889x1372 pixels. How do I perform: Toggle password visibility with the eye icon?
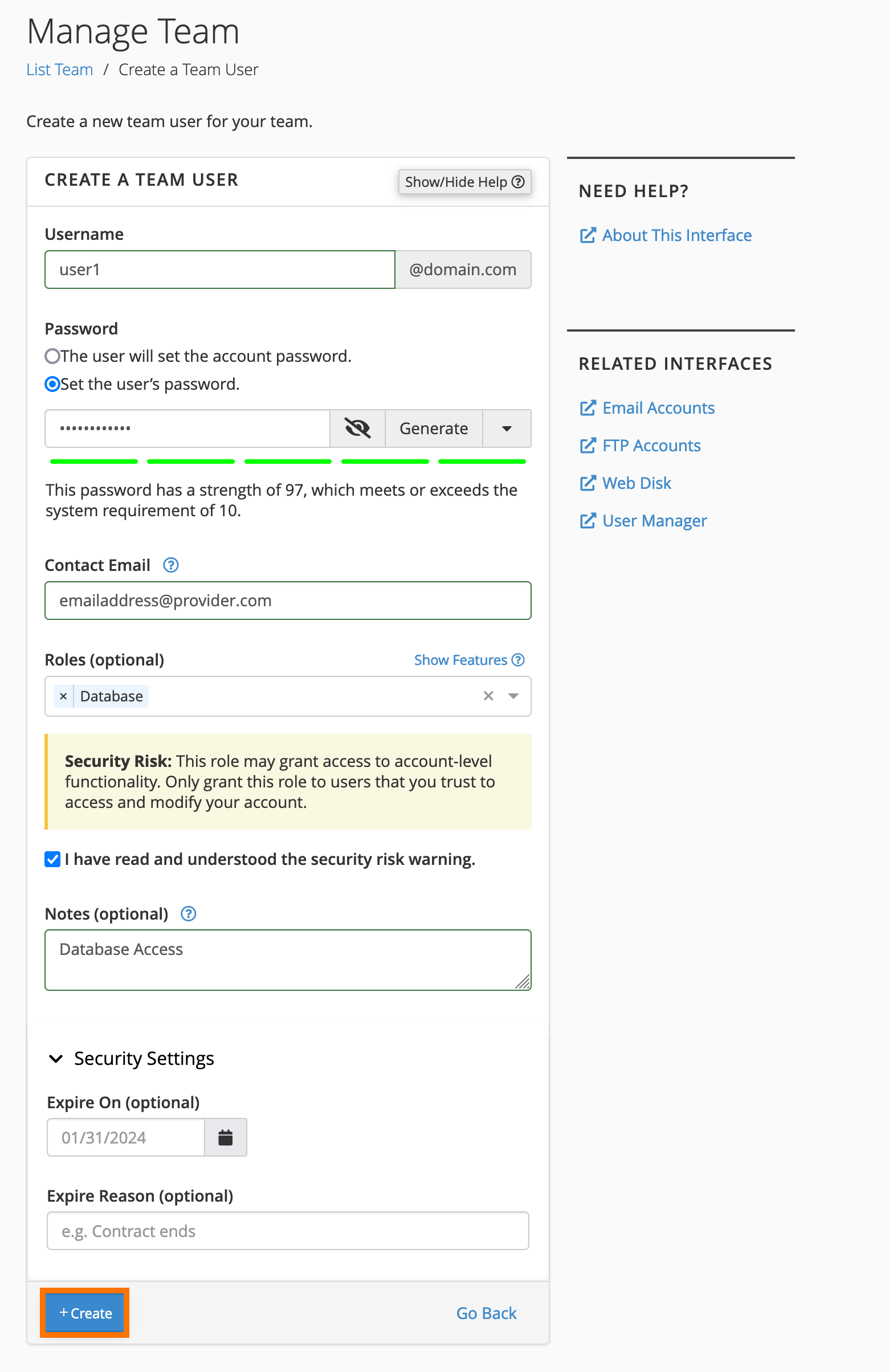coord(357,428)
